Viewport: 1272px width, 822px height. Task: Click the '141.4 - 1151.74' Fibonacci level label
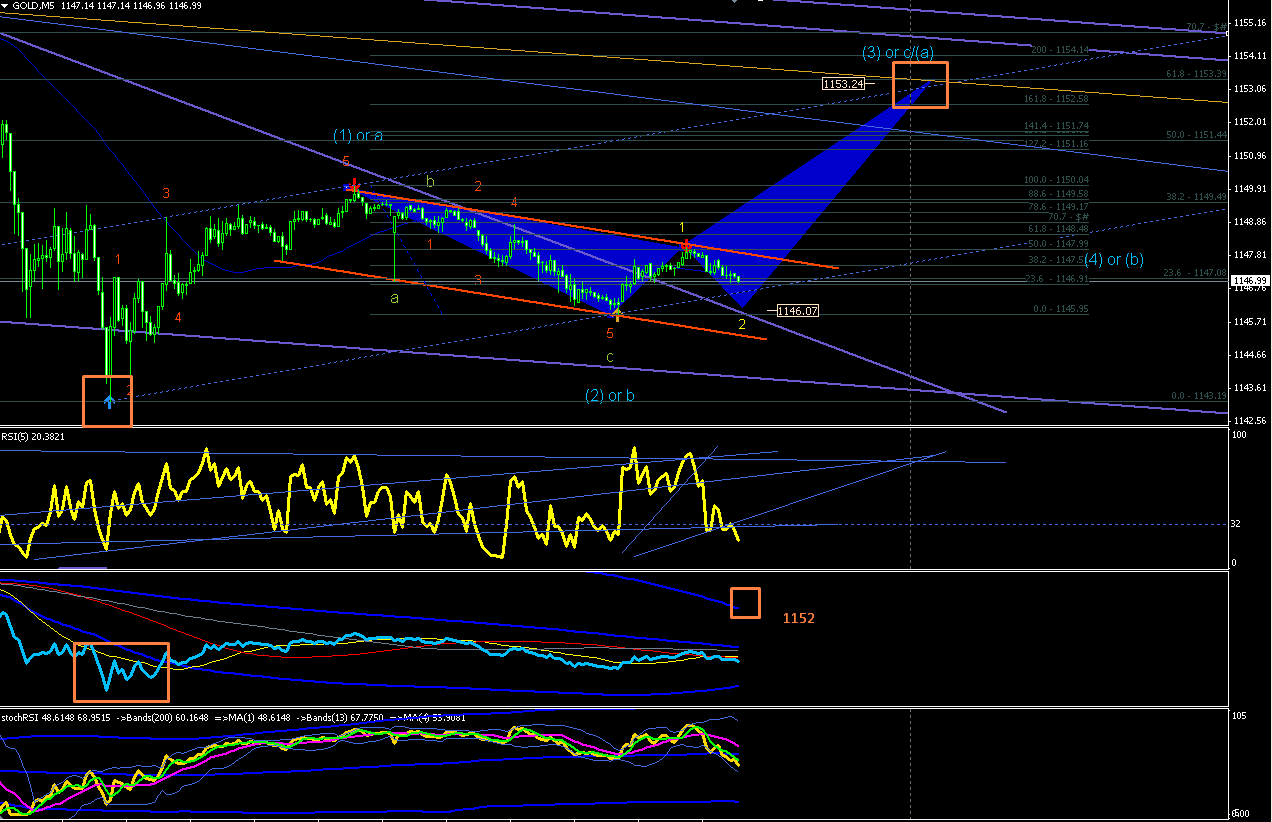pos(1056,125)
